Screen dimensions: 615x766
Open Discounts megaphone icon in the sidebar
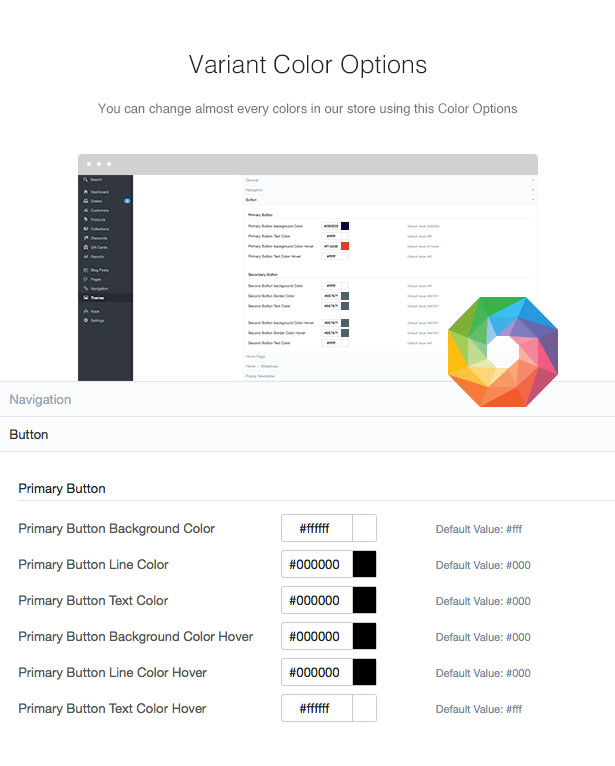pyautogui.click(x=86, y=238)
